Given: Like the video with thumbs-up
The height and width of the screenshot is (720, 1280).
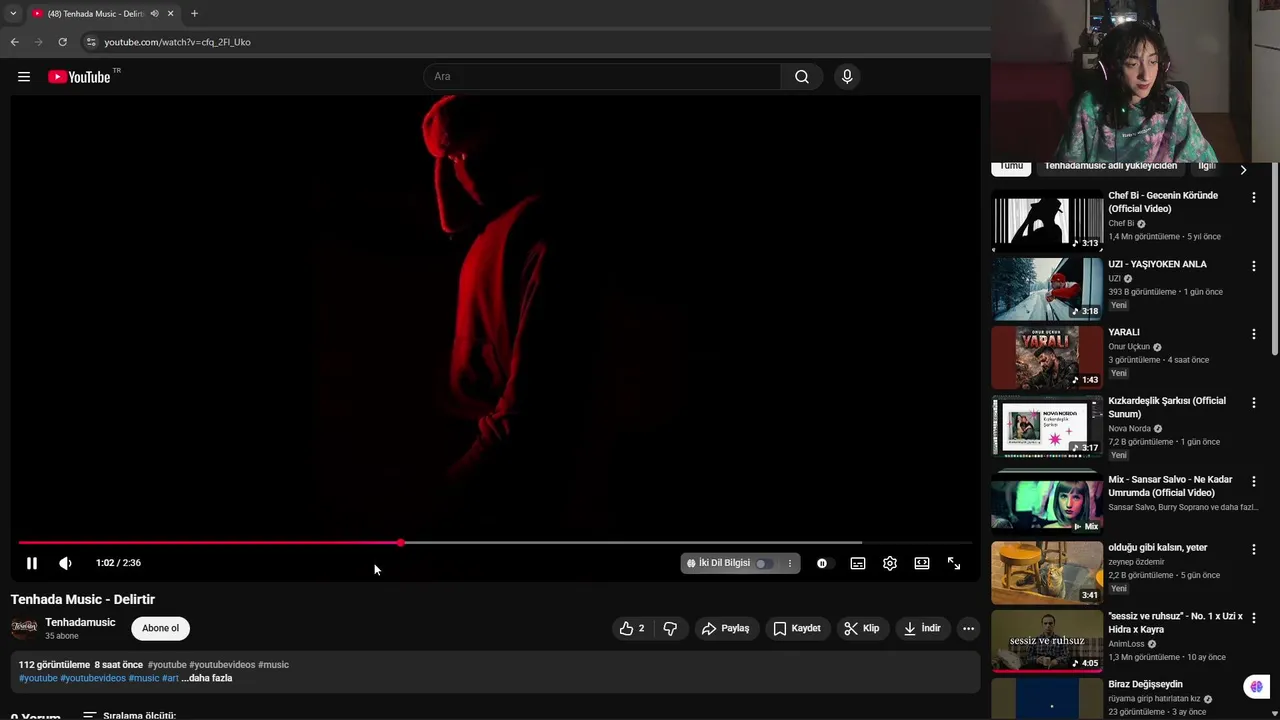Looking at the screenshot, I should click(x=632, y=628).
